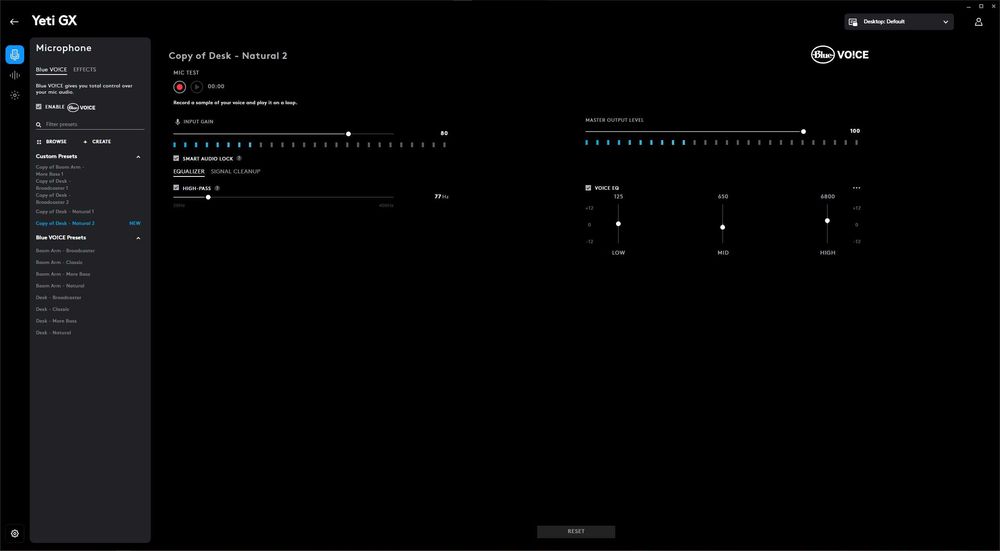Click the HIGH band EQ slider handle
This screenshot has width=1000, height=551.
point(827,221)
